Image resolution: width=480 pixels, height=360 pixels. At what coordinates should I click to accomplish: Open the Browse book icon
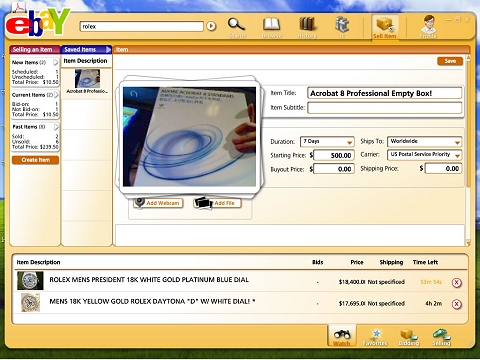pyautogui.click(x=272, y=27)
